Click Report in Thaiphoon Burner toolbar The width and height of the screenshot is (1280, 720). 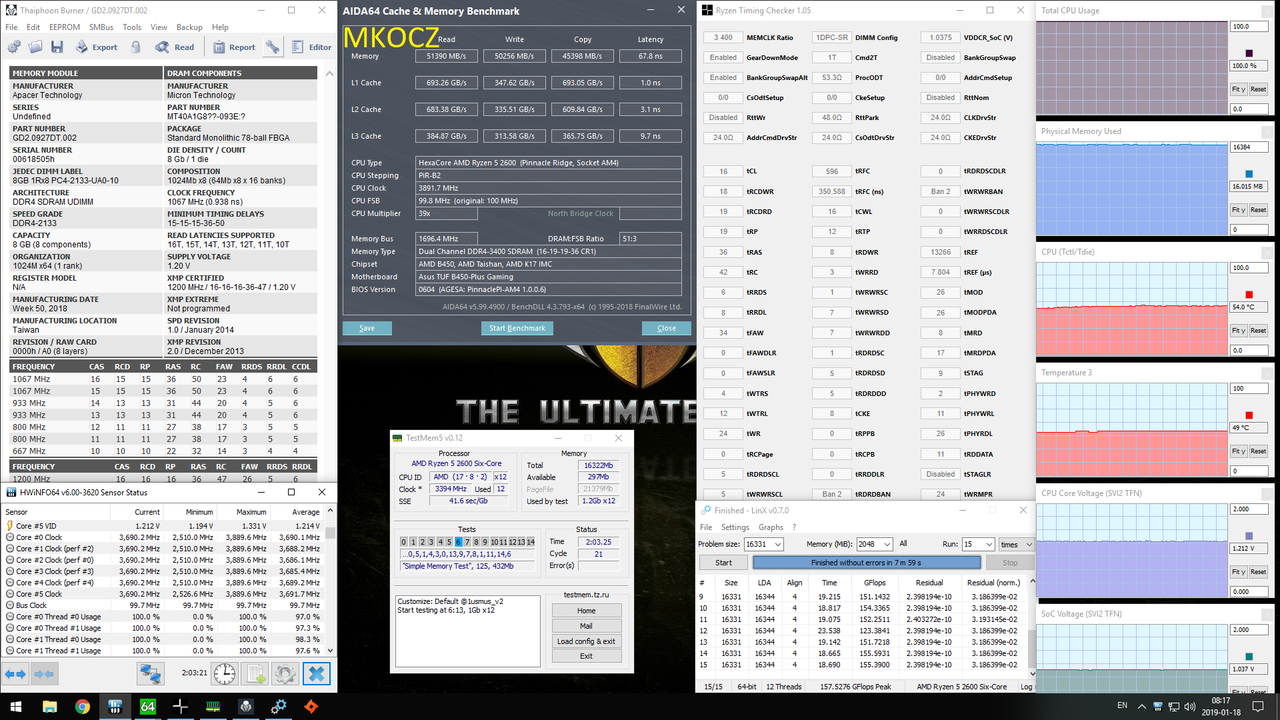pyautogui.click(x=233, y=47)
